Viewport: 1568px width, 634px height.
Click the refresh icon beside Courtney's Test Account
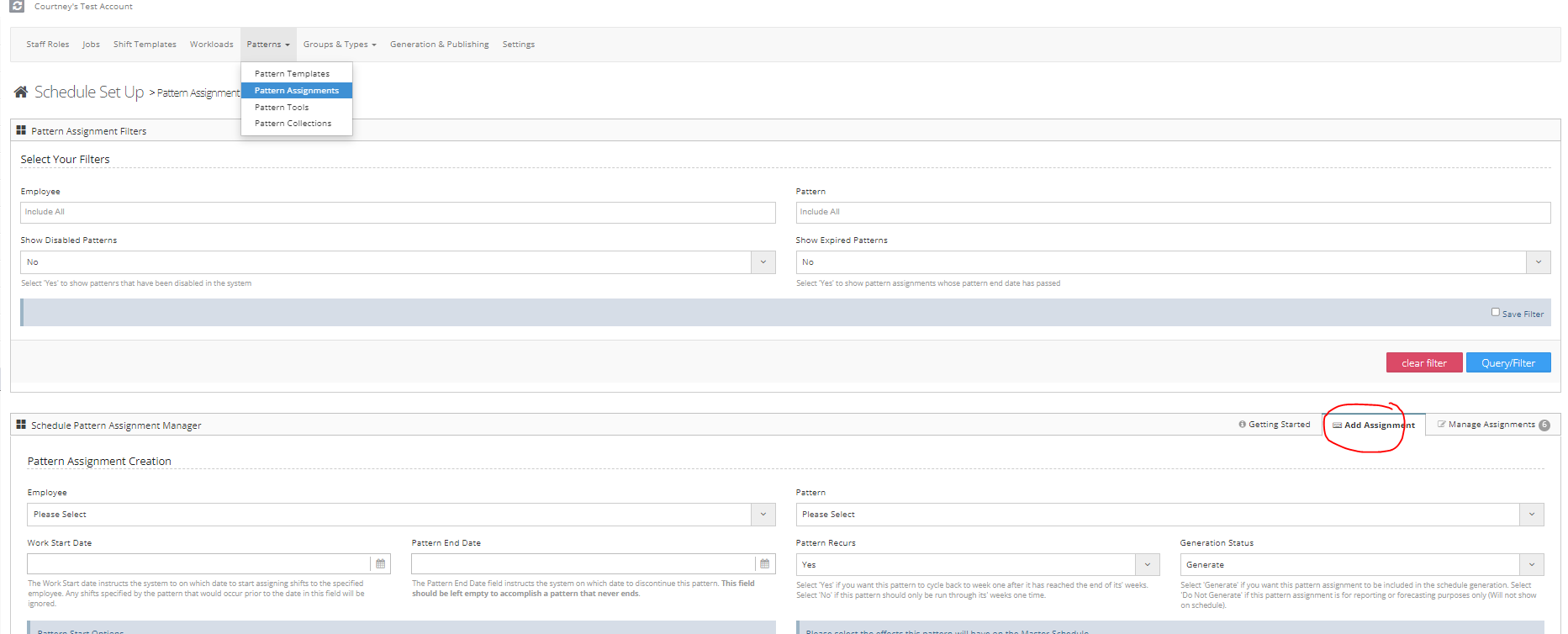17,6
